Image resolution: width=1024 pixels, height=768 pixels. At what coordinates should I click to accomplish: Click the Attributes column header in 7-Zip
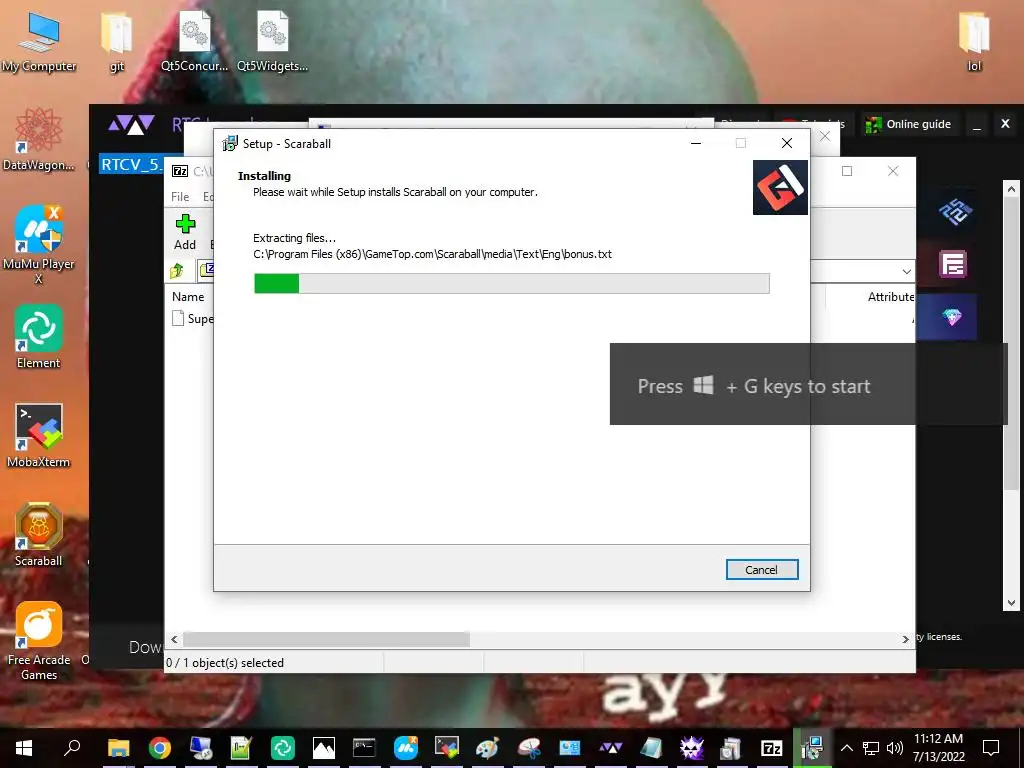point(891,296)
